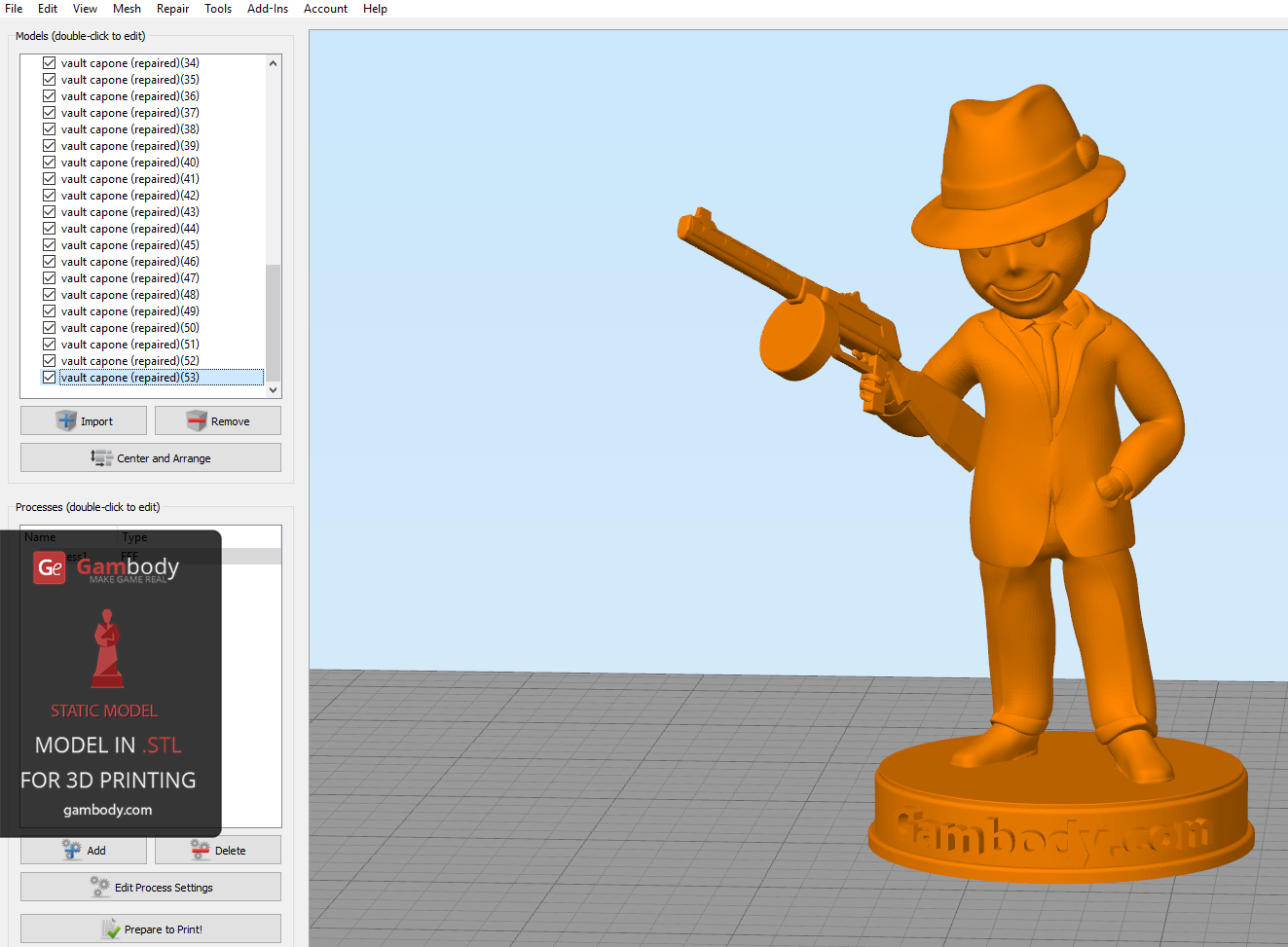Image resolution: width=1288 pixels, height=947 pixels.
Task: Open the Add-Ins menu
Action: [268, 9]
